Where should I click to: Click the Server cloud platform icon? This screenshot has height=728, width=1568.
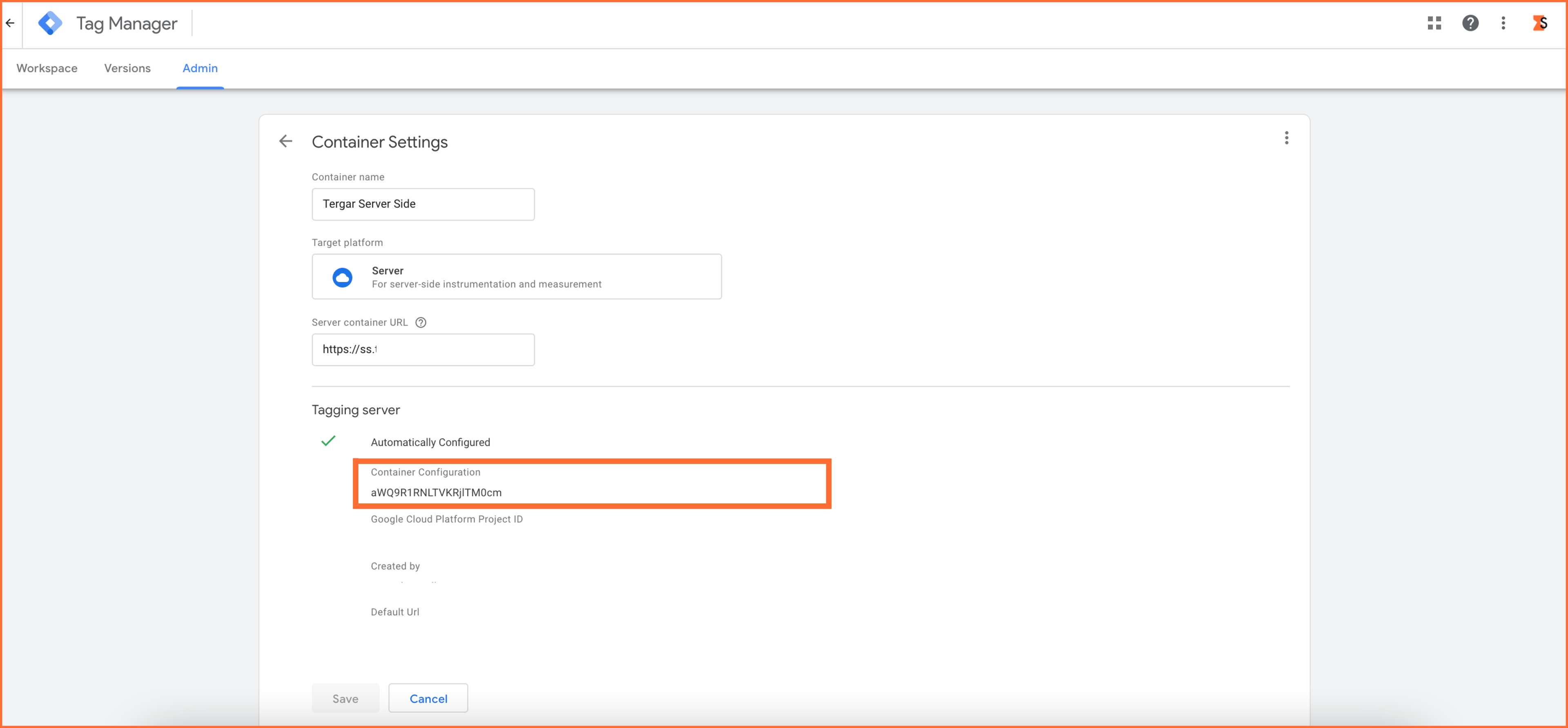coord(342,277)
